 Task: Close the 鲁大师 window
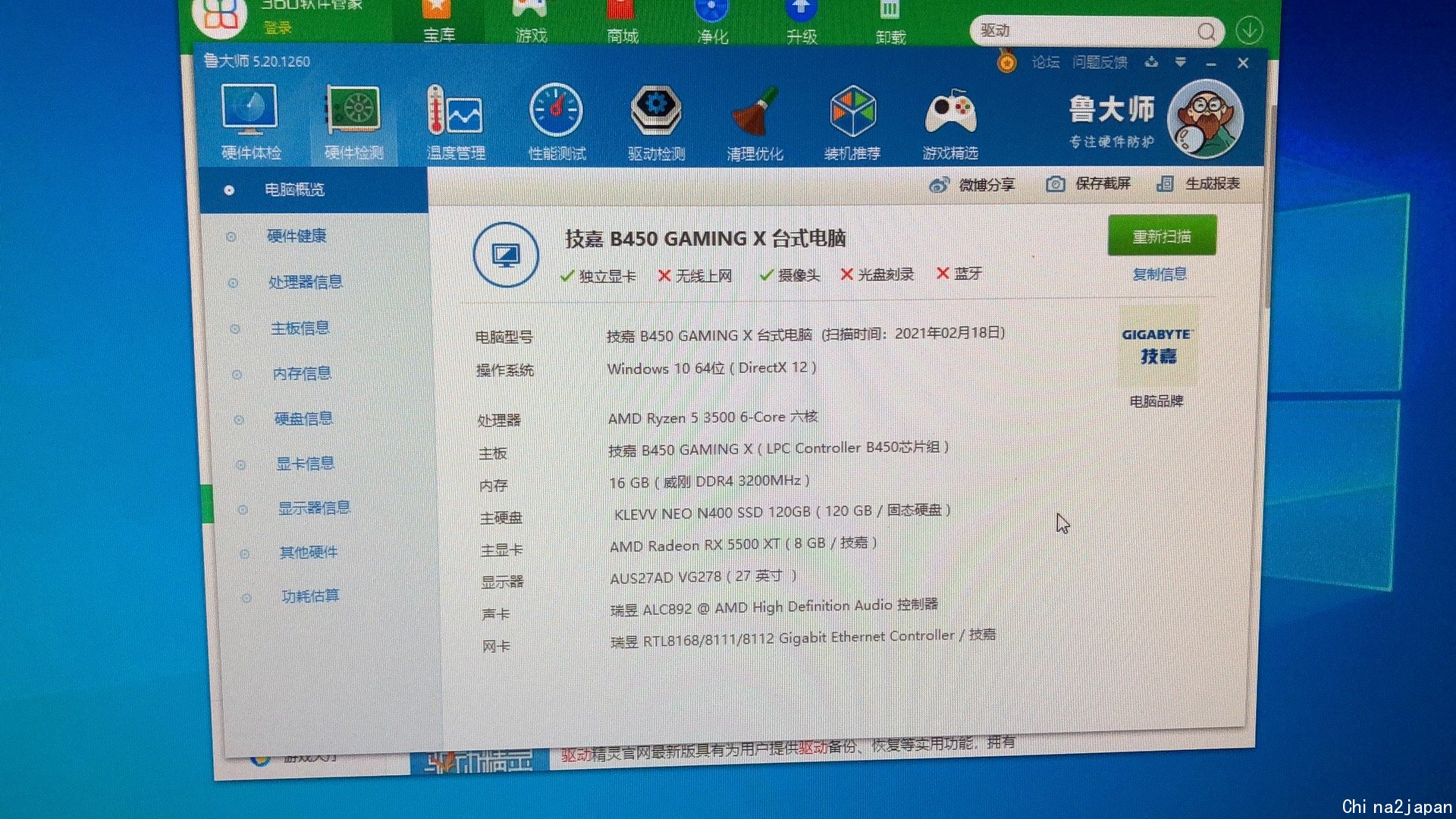(x=1243, y=64)
